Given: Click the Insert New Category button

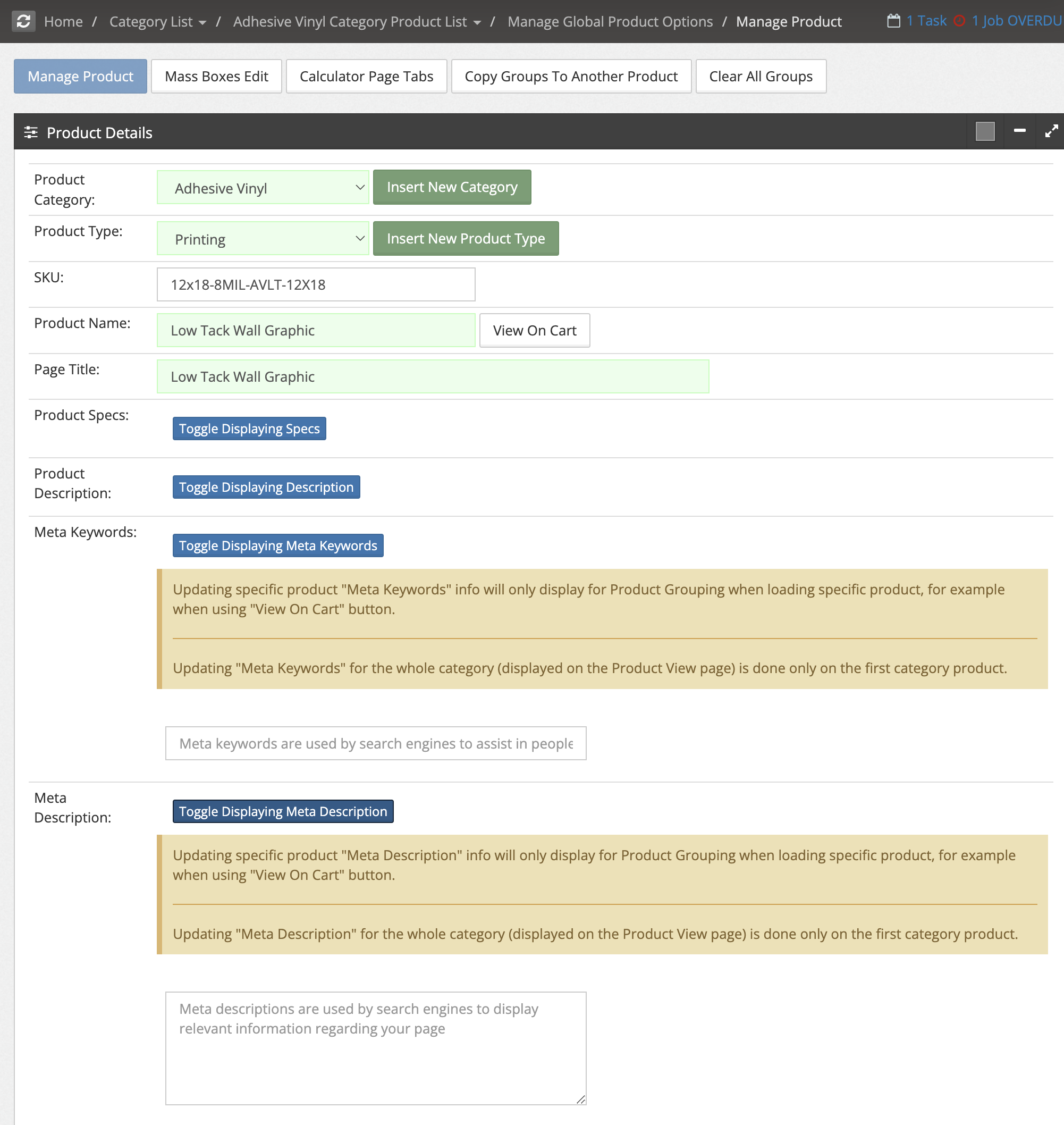Looking at the screenshot, I should point(452,187).
